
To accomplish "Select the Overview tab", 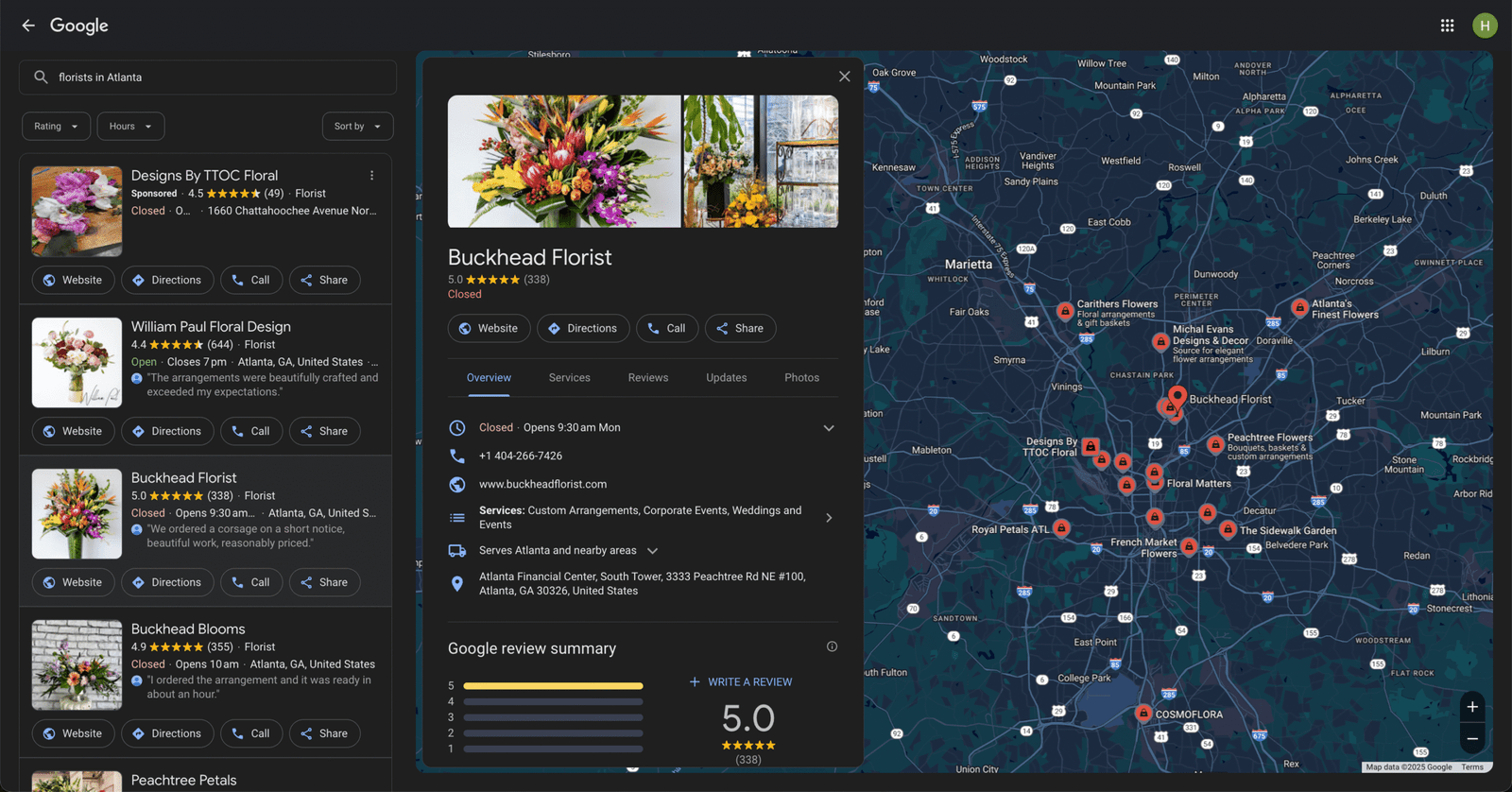I will (x=489, y=378).
